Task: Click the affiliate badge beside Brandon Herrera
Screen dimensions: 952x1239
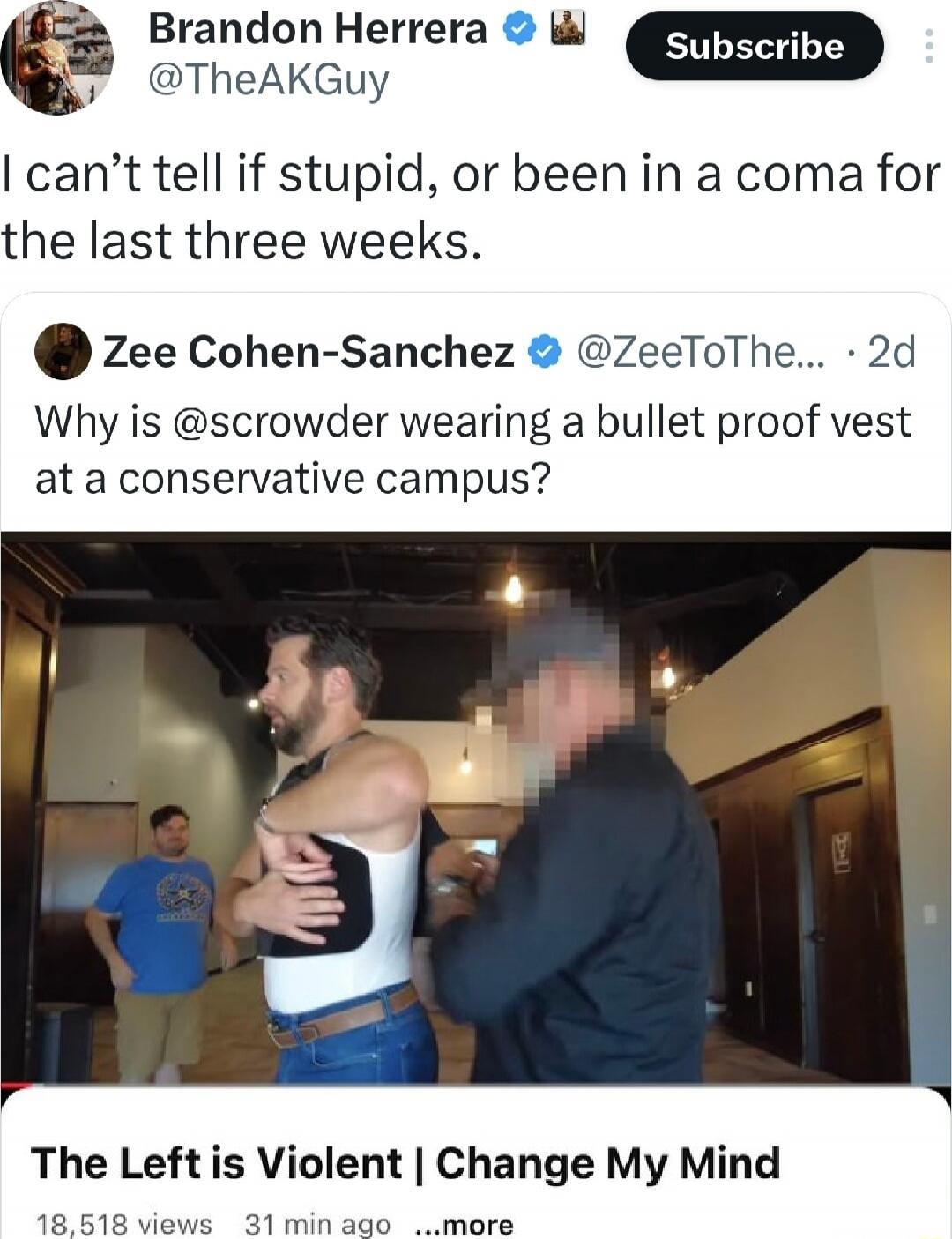Action: [567, 30]
